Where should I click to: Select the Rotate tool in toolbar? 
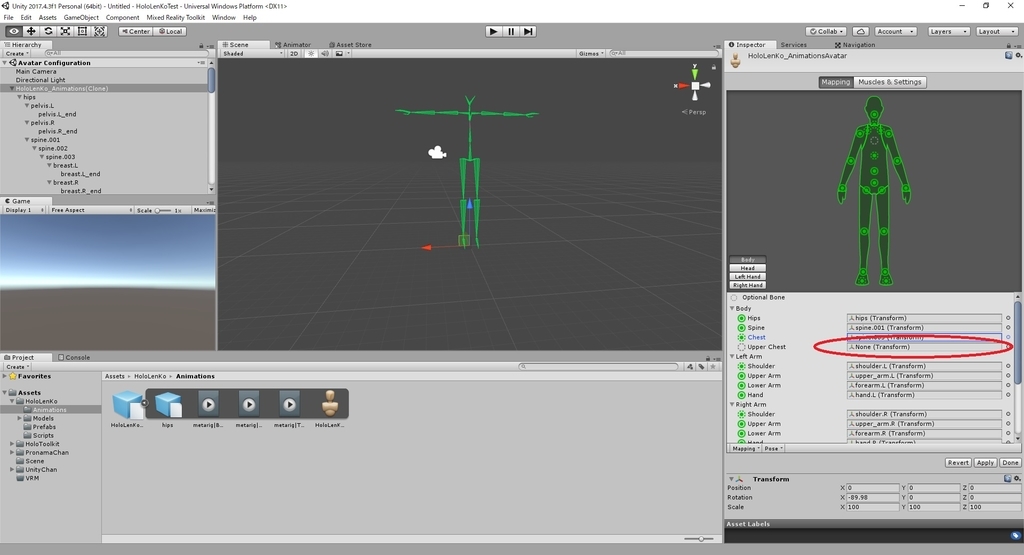48,31
